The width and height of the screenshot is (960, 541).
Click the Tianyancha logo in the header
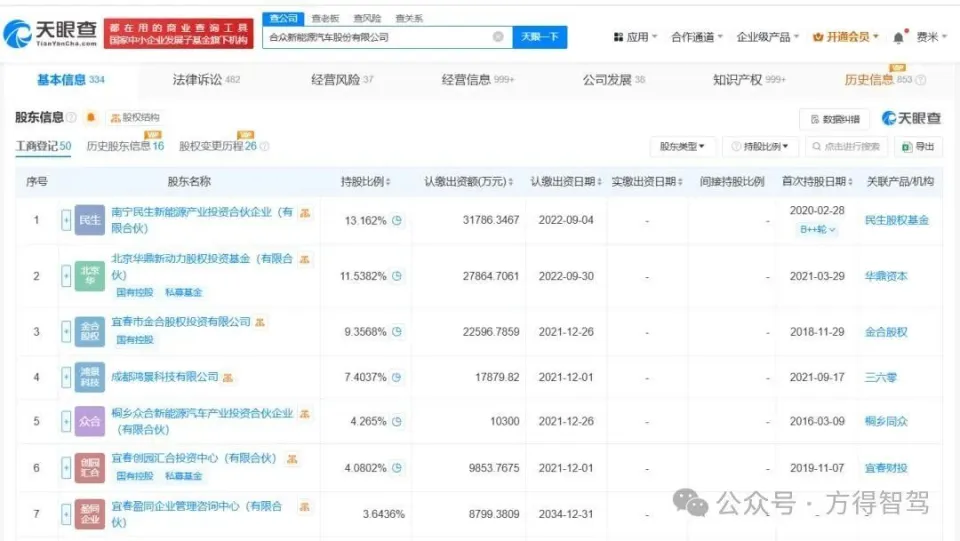(x=50, y=33)
